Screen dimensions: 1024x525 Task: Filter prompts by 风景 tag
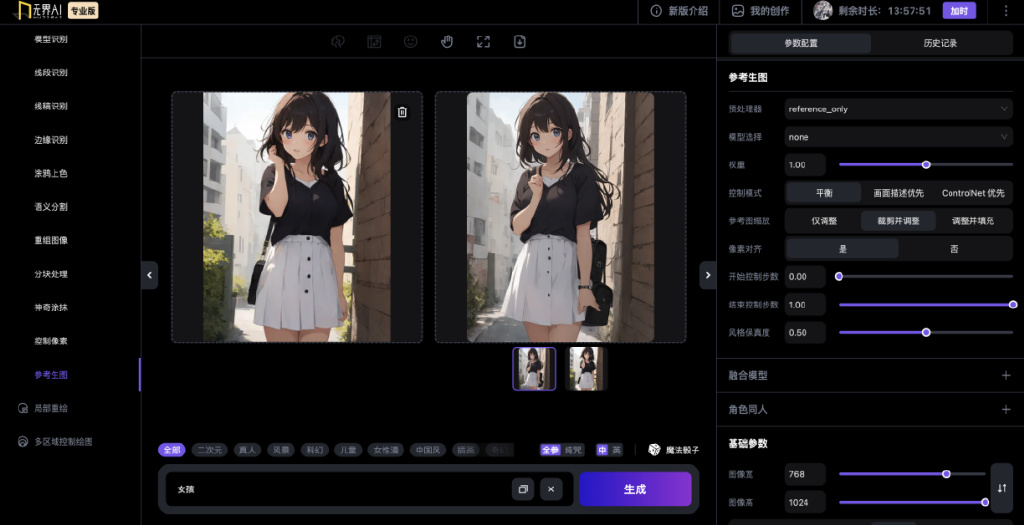tap(281, 450)
